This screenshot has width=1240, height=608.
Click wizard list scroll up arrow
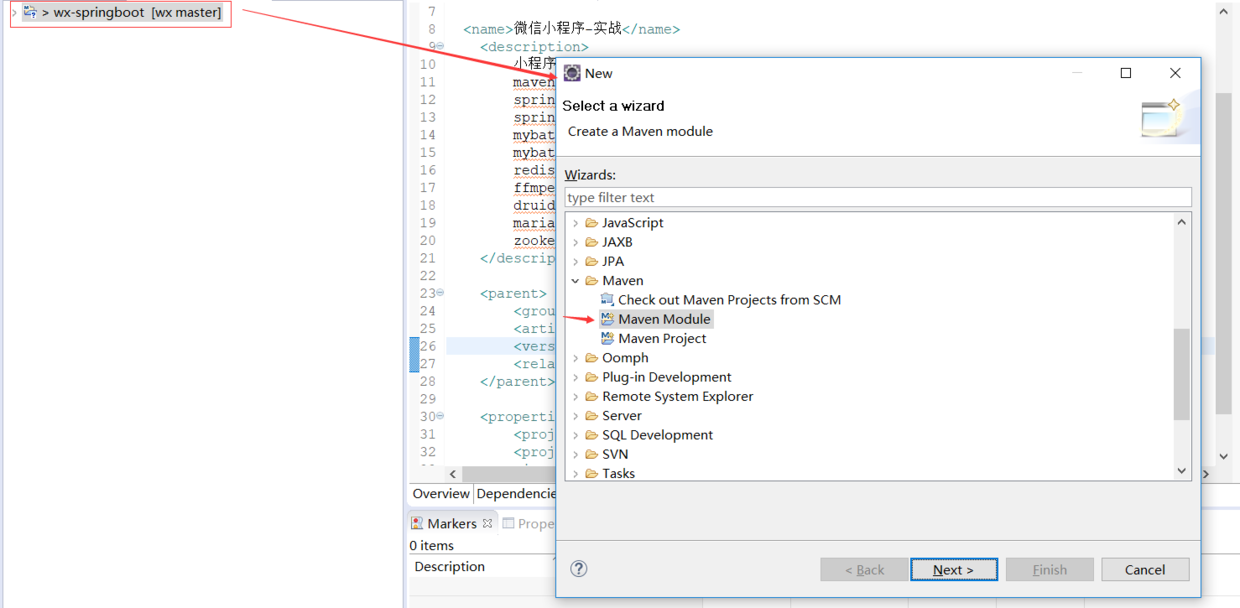click(1182, 222)
